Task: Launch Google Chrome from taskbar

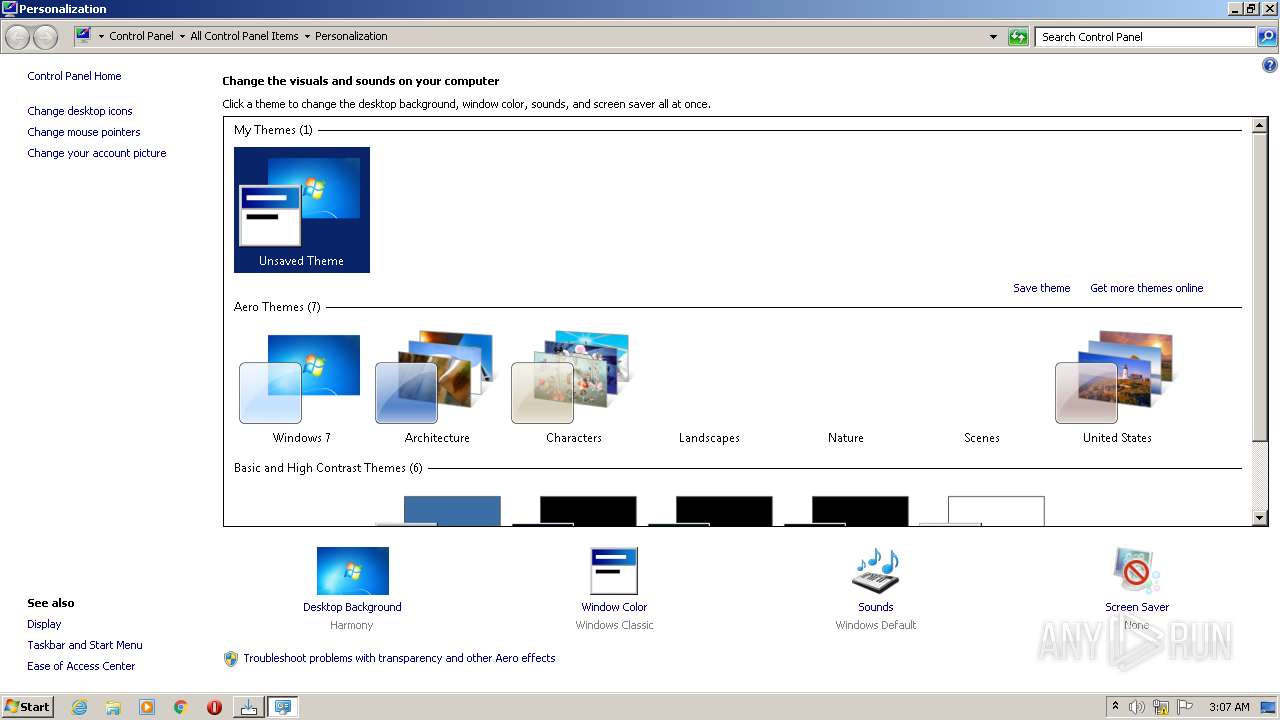Action: 181,707
